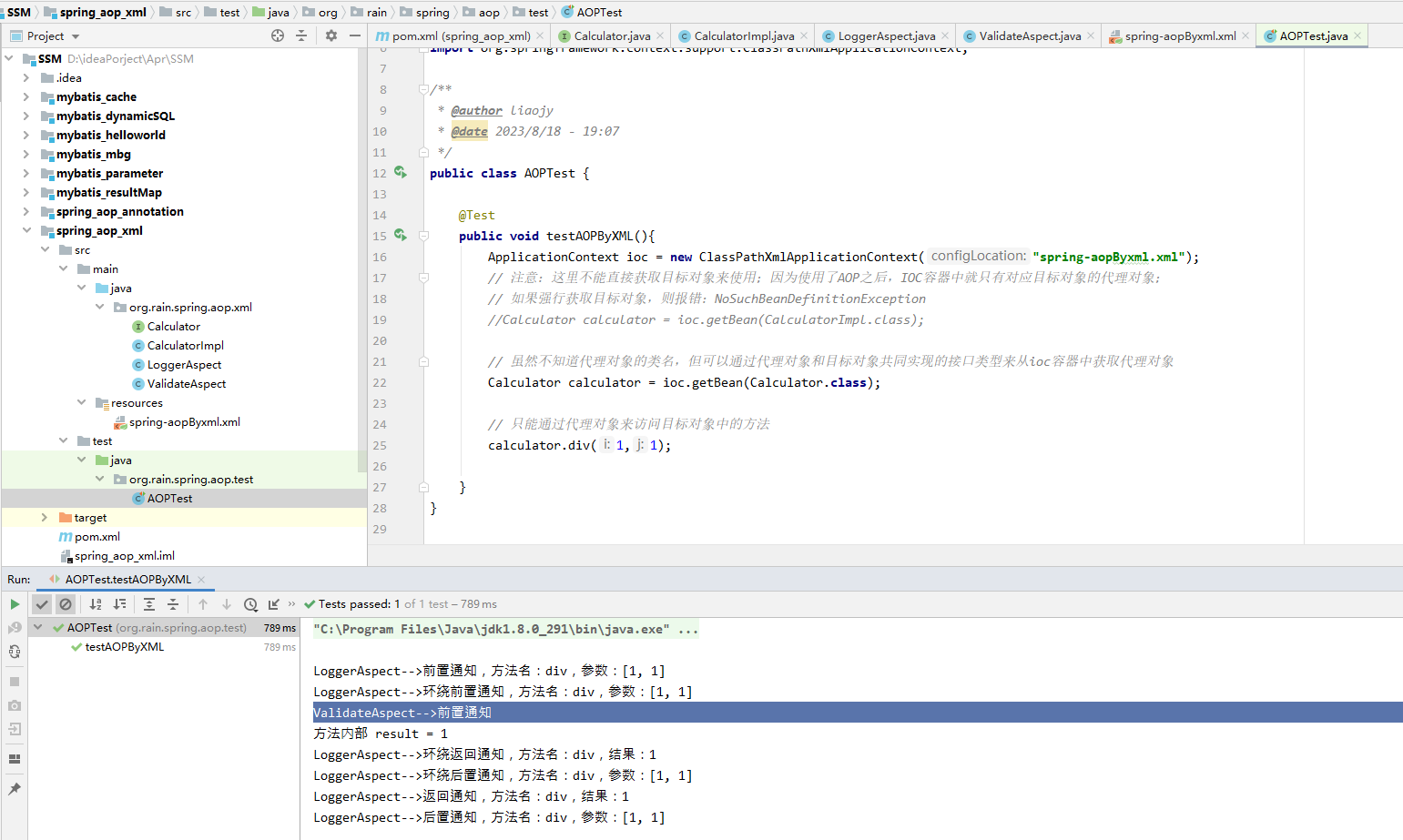Viewport: 1403px width, 840px height.
Task: Expand the target folder
Action: [45, 518]
